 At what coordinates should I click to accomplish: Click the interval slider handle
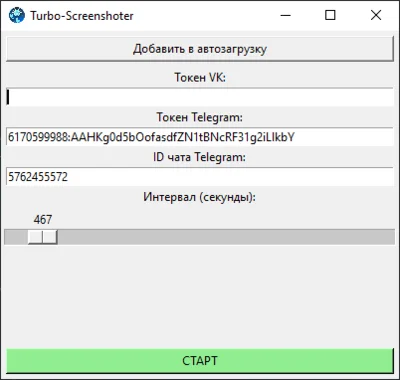pyautogui.click(x=43, y=237)
